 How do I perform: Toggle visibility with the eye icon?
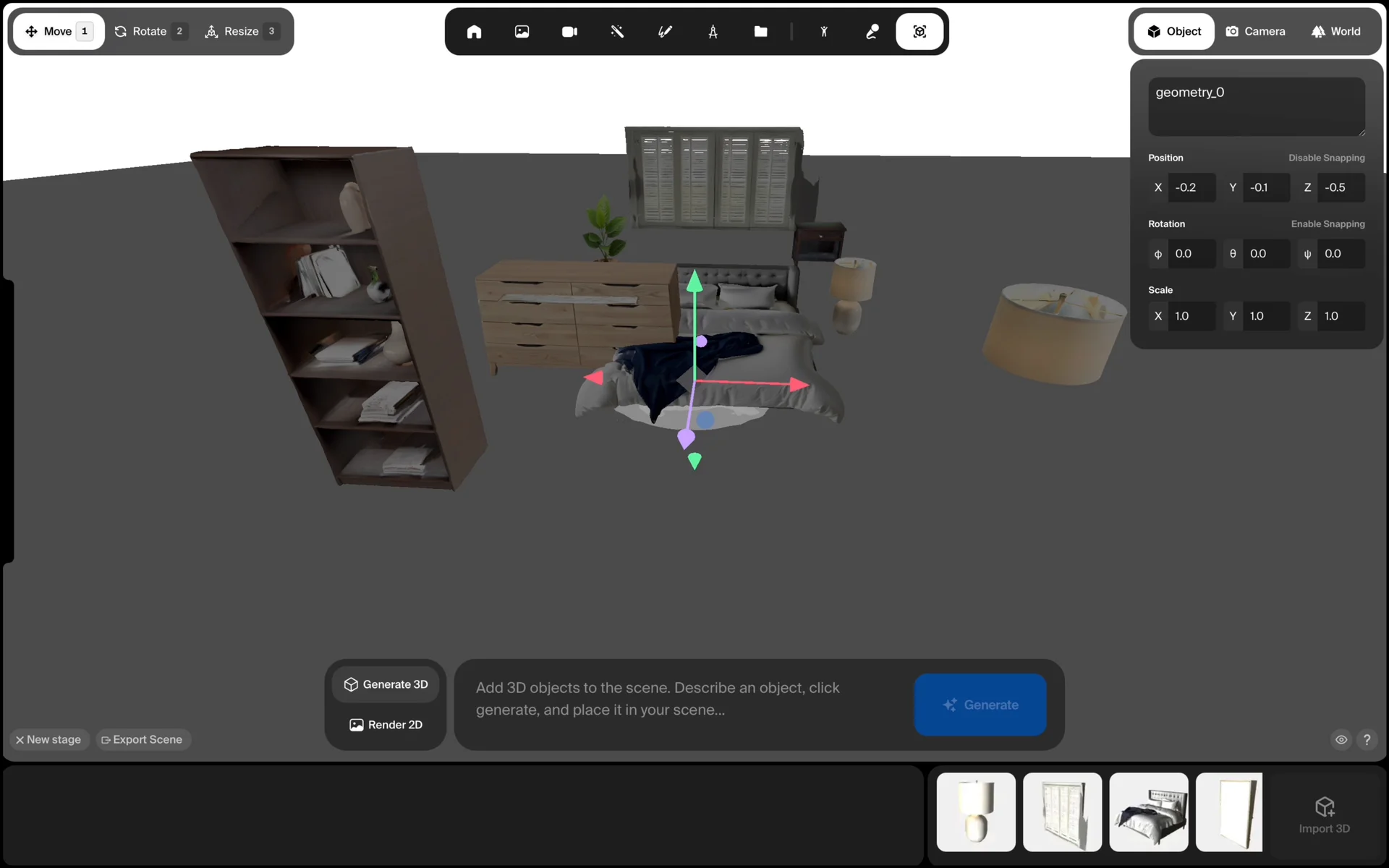coord(1341,739)
